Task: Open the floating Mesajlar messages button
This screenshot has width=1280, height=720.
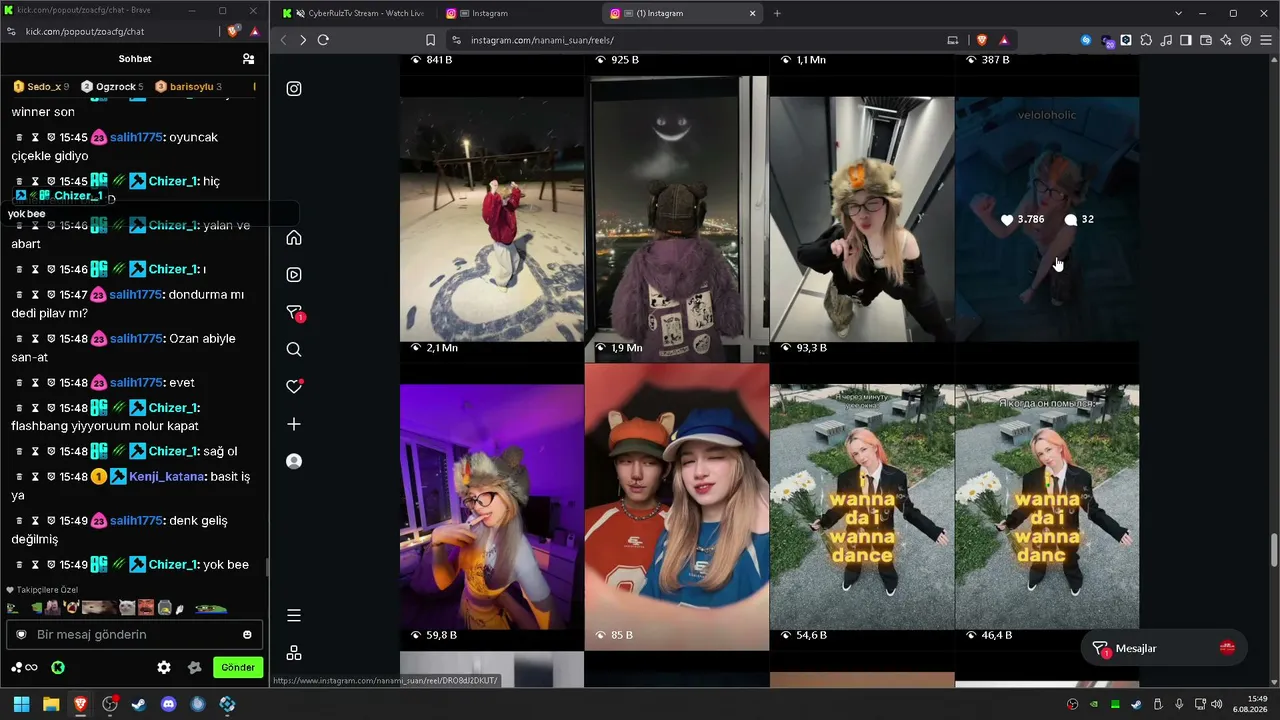Action: (x=1164, y=649)
